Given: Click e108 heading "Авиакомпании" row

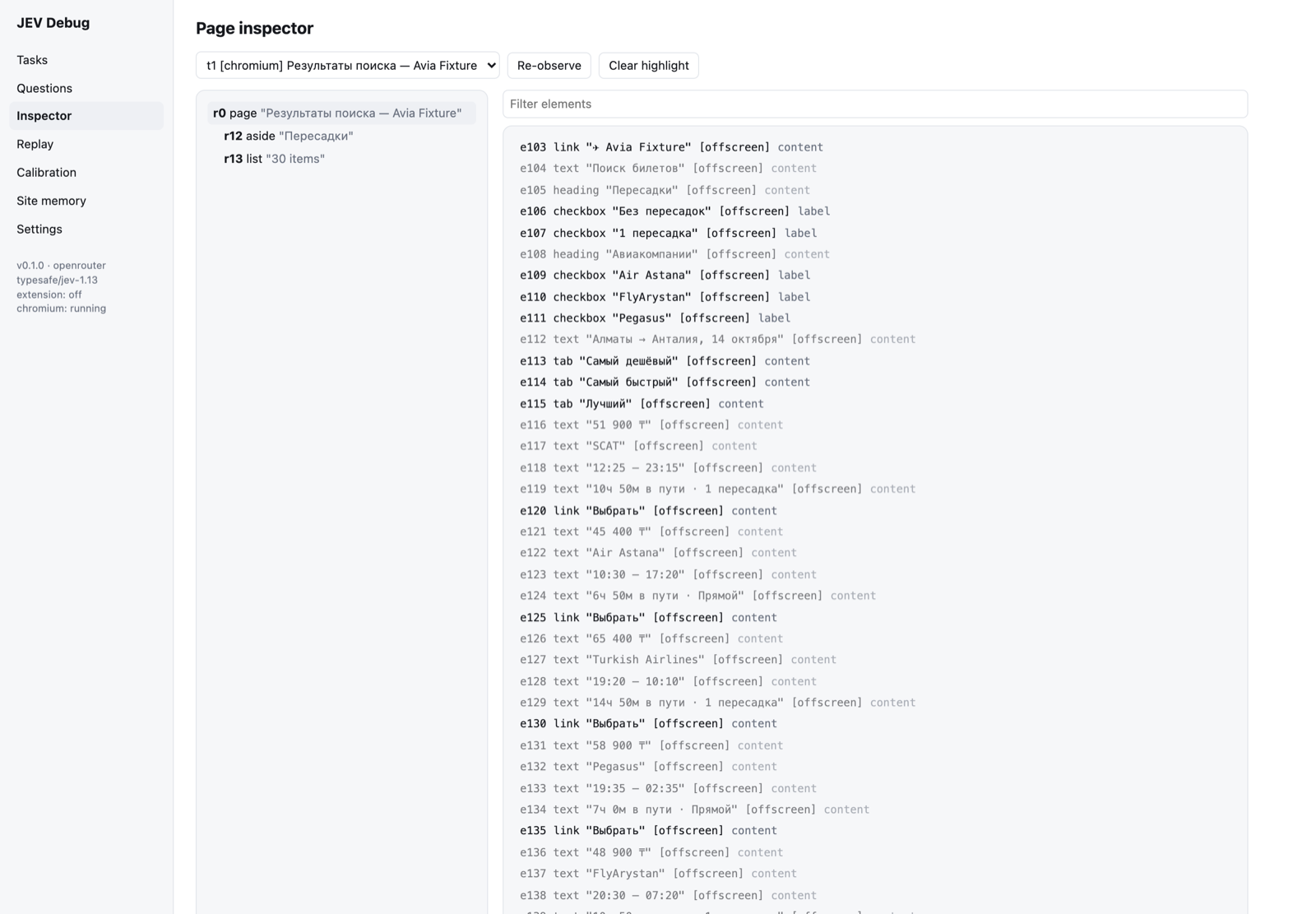Looking at the screenshot, I should [x=875, y=254].
